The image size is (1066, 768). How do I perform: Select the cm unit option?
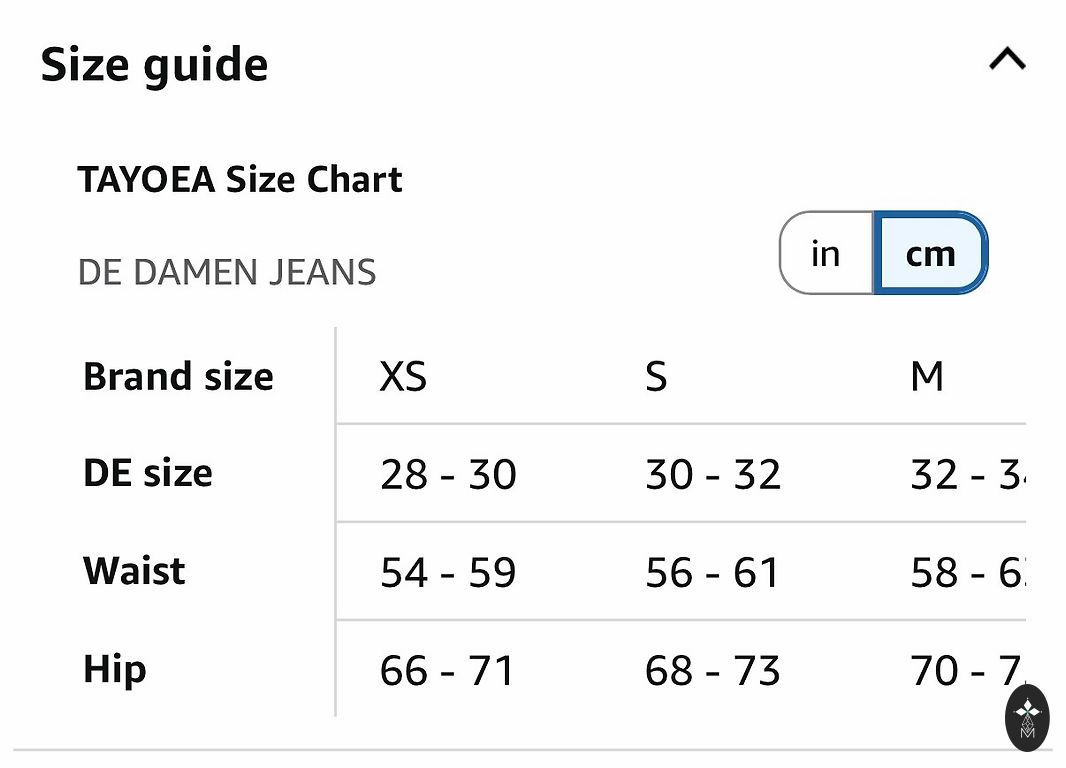(x=930, y=254)
